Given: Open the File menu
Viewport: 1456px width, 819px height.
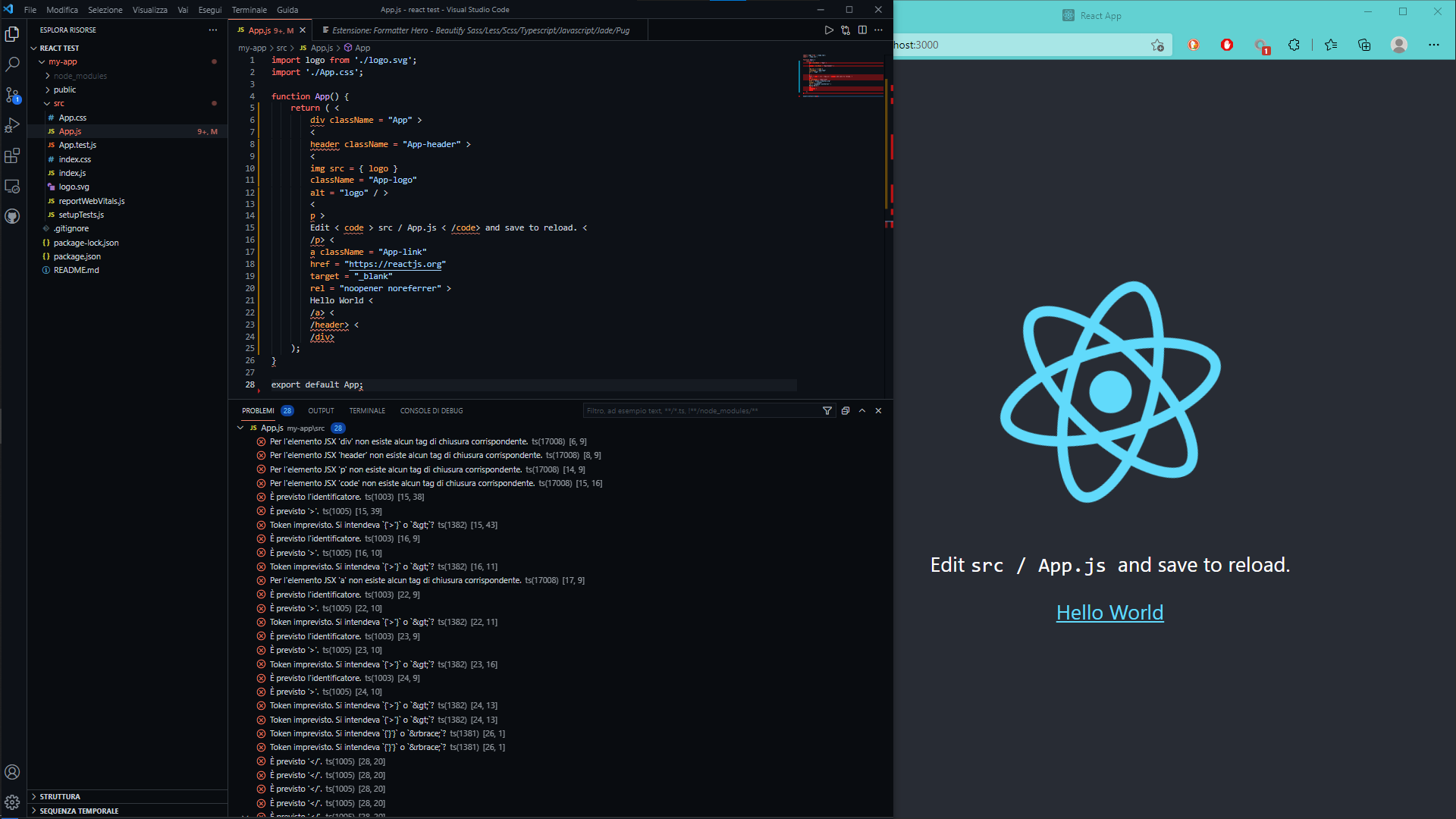Looking at the screenshot, I should pyautogui.click(x=30, y=10).
